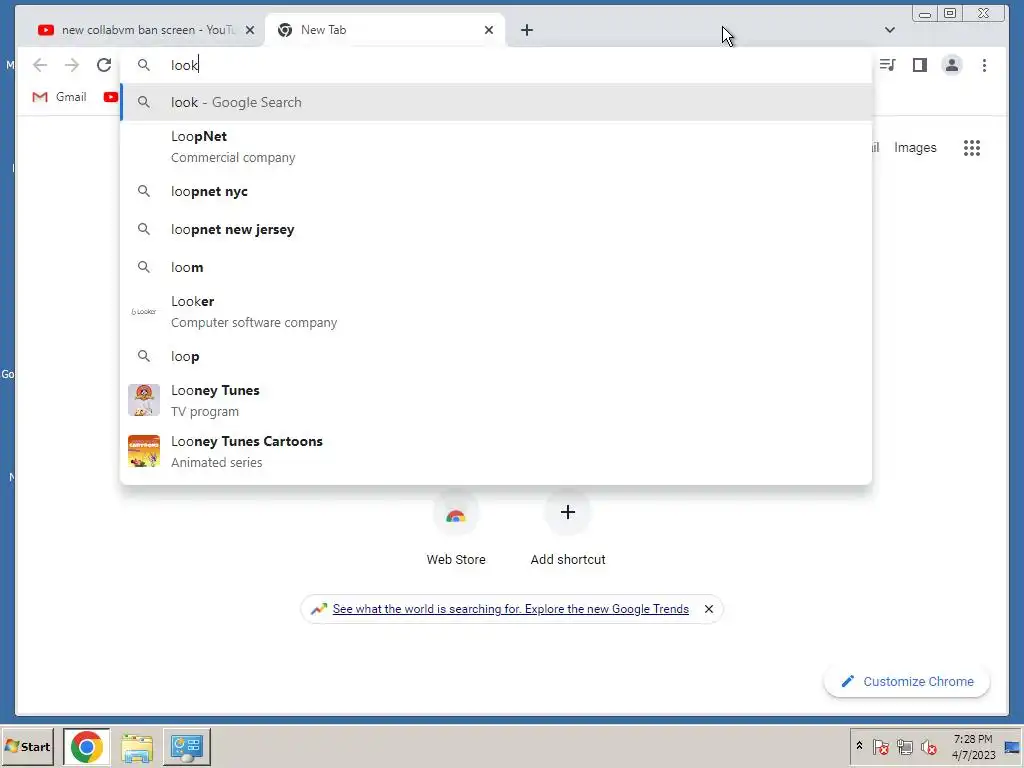Open the control panel taskbar icon
This screenshot has height=768, width=1024.
pyautogui.click(x=187, y=747)
